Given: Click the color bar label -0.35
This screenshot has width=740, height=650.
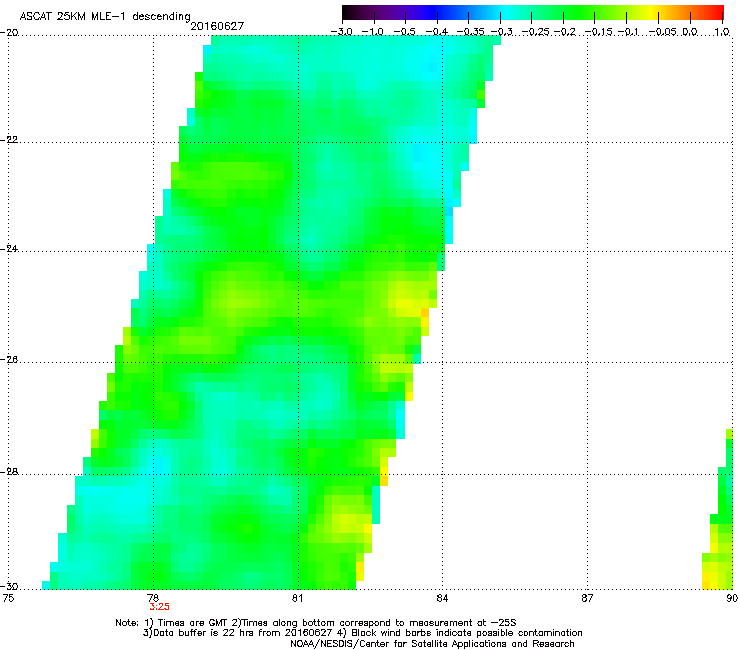Looking at the screenshot, I should (471, 32).
